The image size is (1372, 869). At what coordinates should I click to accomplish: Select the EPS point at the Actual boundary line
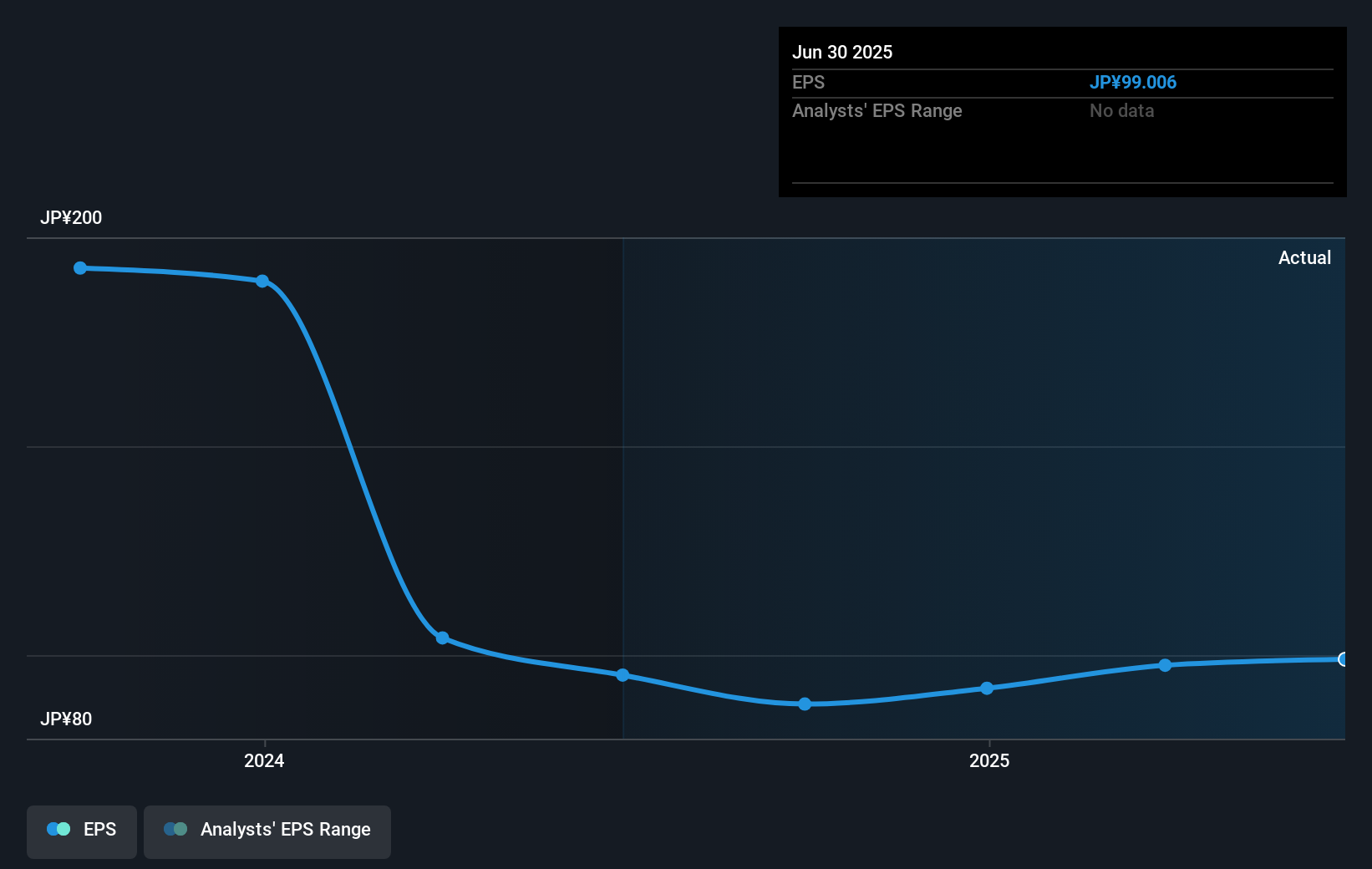click(x=622, y=675)
